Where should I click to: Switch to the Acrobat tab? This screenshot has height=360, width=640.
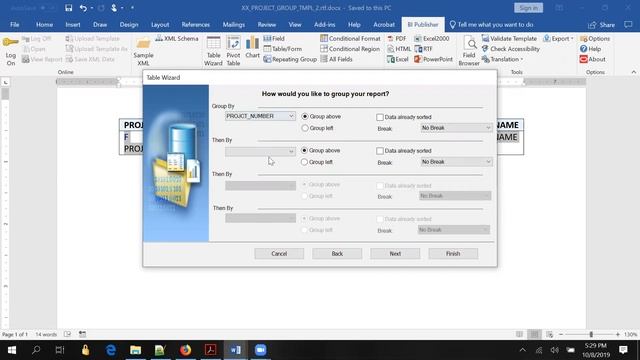point(384,24)
